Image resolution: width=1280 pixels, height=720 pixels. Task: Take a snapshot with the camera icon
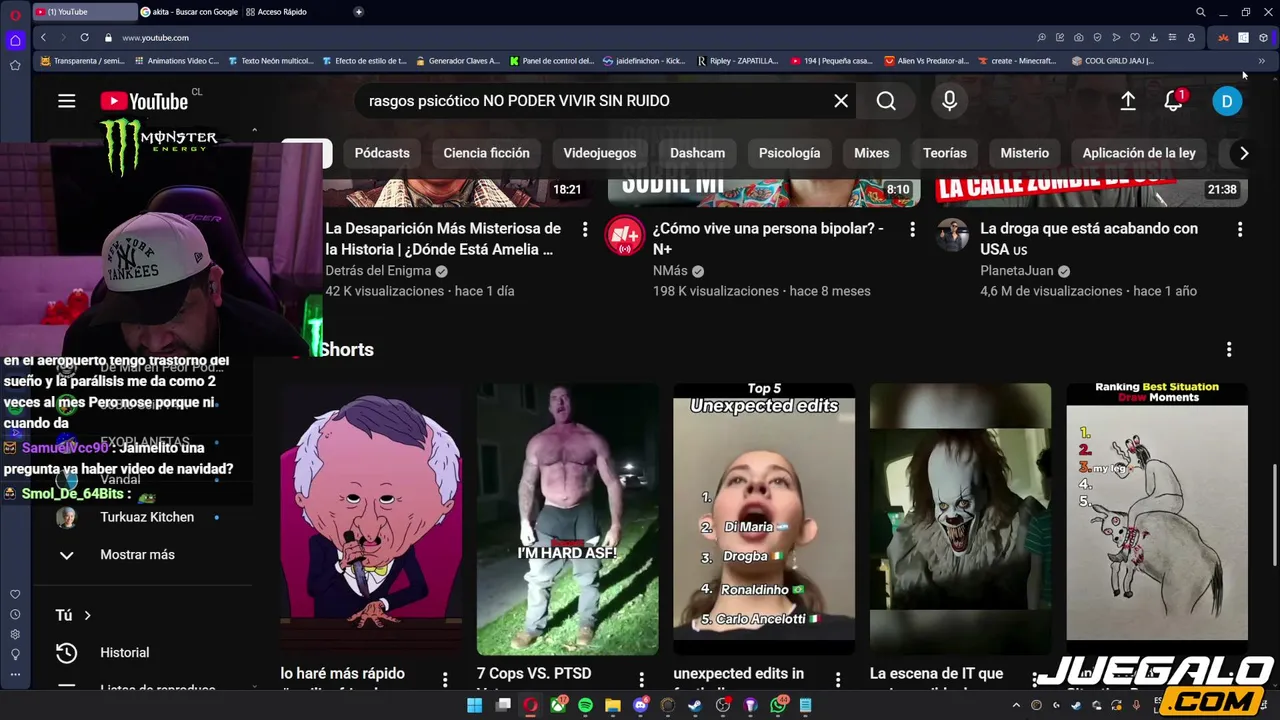pos(1078,37)
